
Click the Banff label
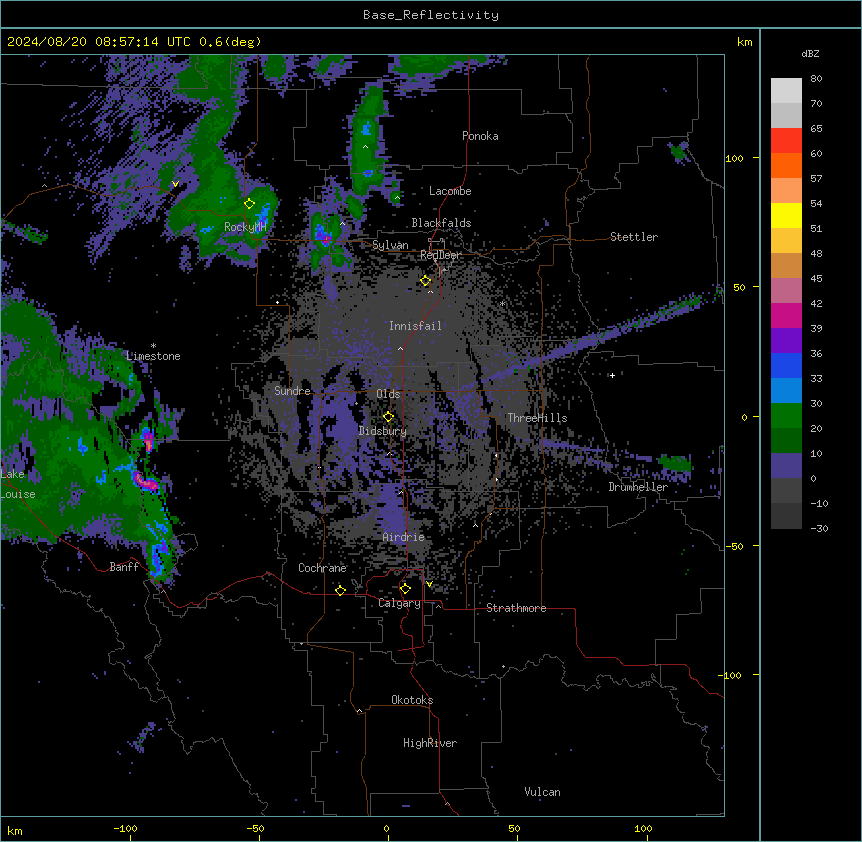pyautogui.click(x=124, y=567)
